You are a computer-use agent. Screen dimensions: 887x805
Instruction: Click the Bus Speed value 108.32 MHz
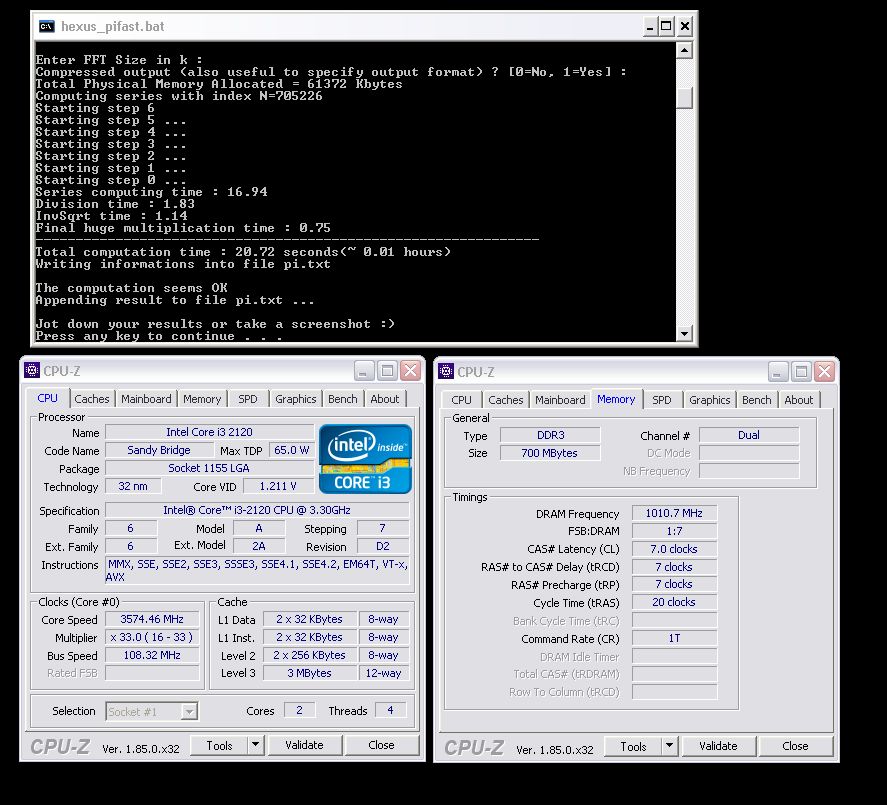click(152, 656)
